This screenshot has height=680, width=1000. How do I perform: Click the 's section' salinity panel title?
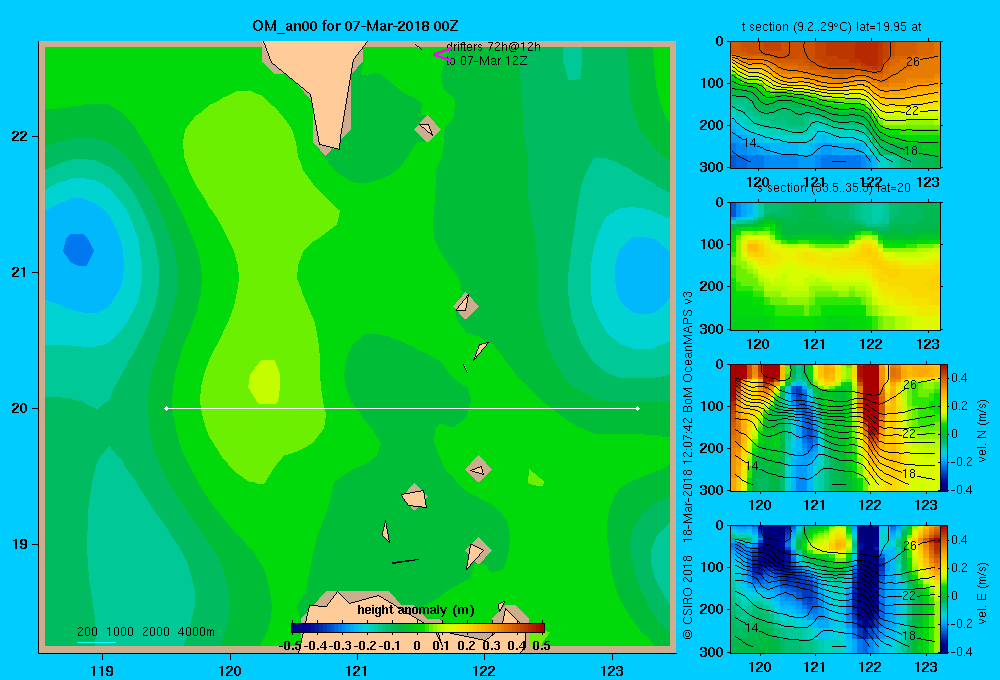[x=834, y=188]
